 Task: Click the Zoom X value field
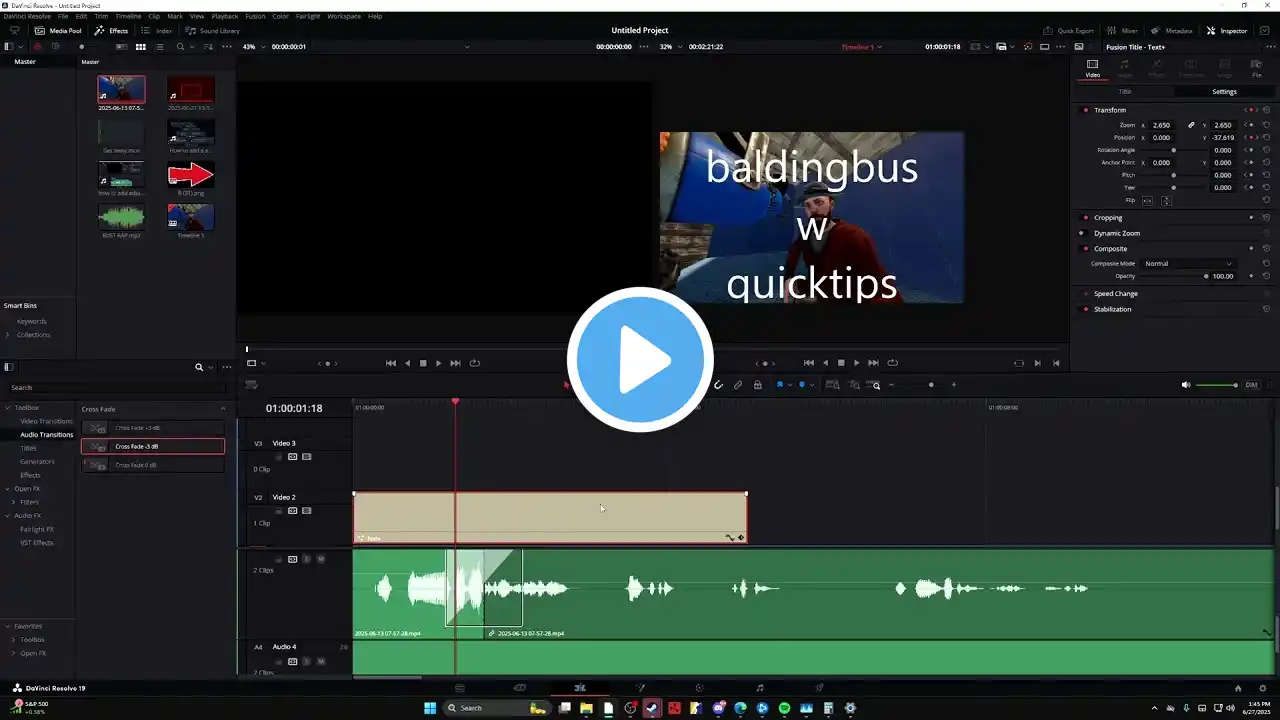[1161, 125]
